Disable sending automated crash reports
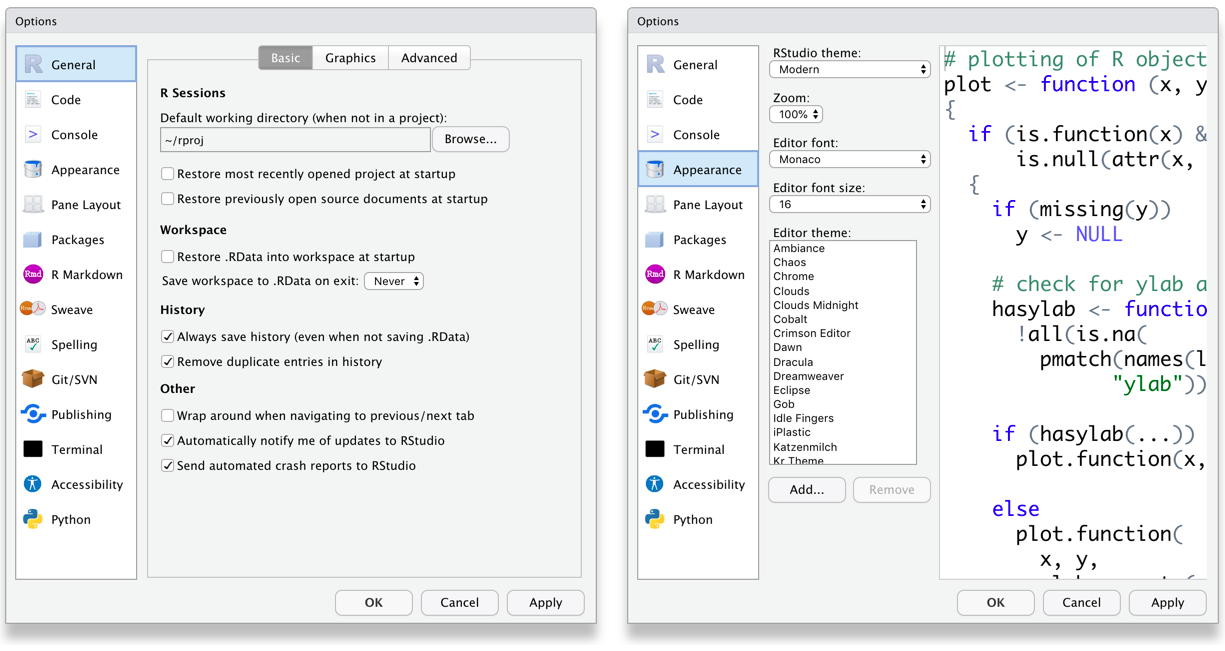Screen dimensions: 1225x651 pos(168,466)
